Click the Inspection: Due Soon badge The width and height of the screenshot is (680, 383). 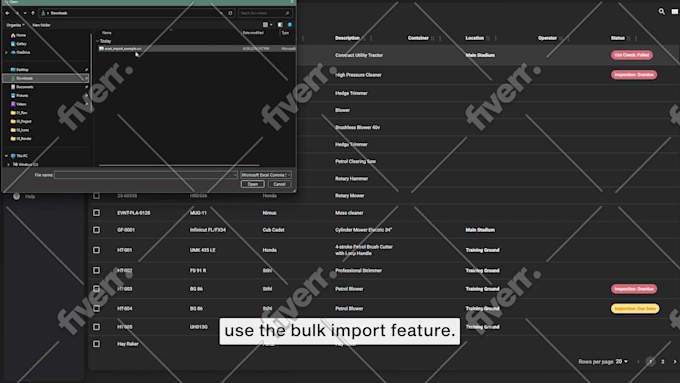(x=635, y=308)
